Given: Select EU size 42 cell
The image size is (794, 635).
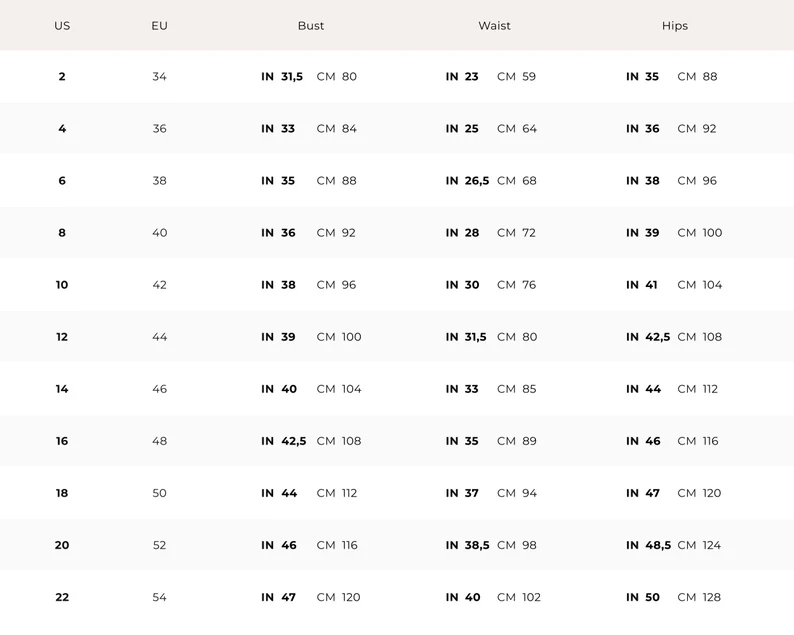Looking at the screenshot, I should coord(160,285).
